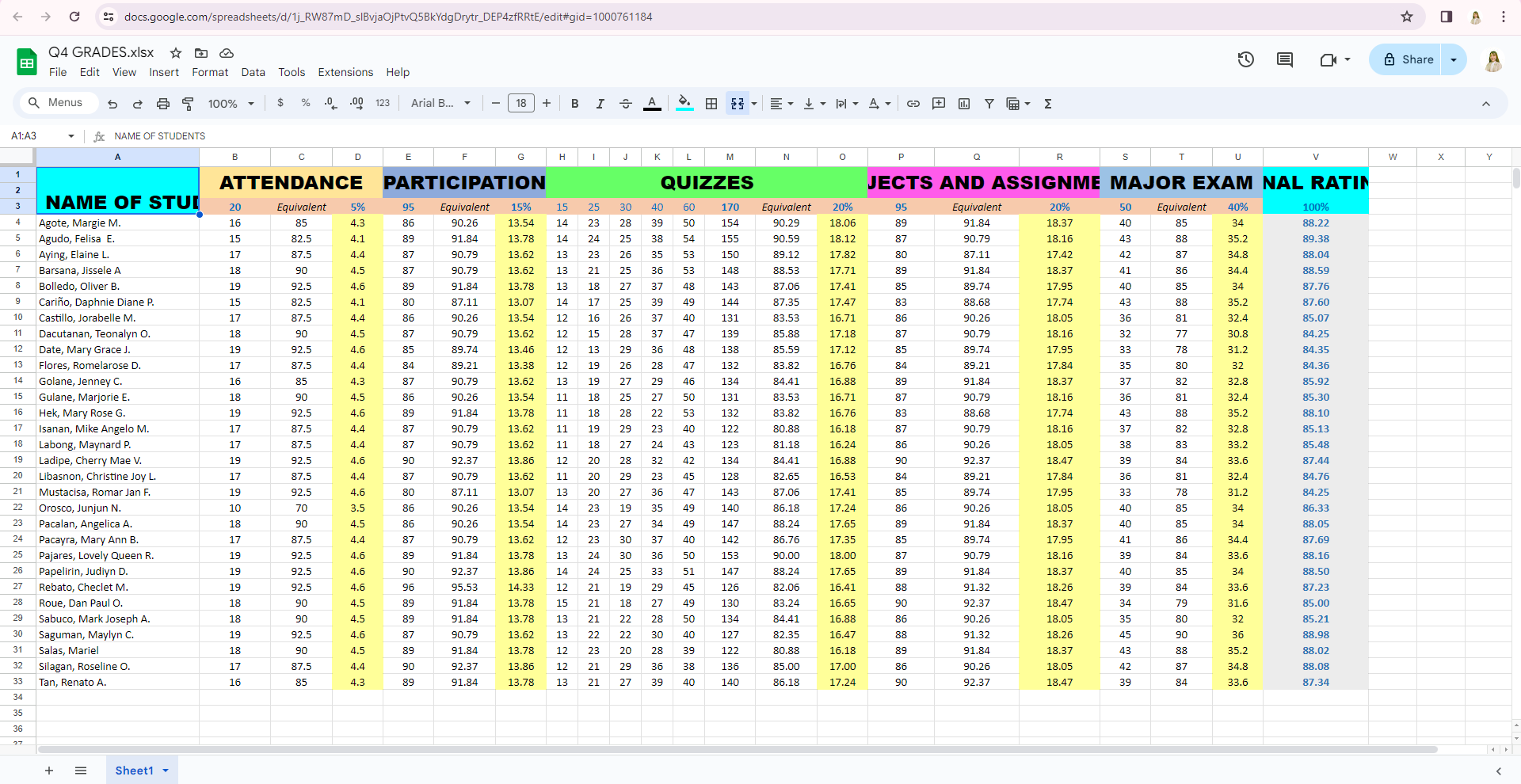Click the Insert link icon

coord(913,104)
